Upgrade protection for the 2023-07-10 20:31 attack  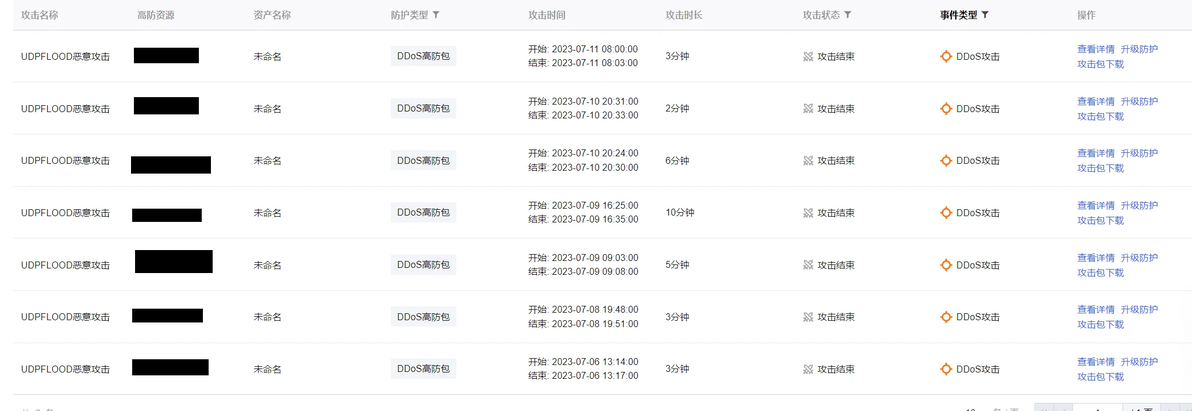coord(1139,102)
